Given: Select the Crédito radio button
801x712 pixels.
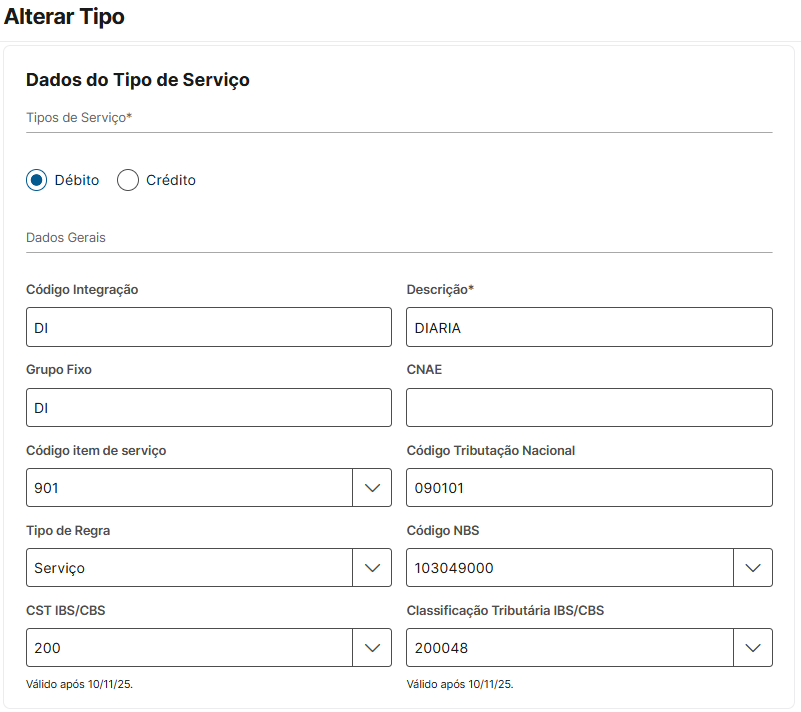Looking at the screenshot, I should click(128, 180).
